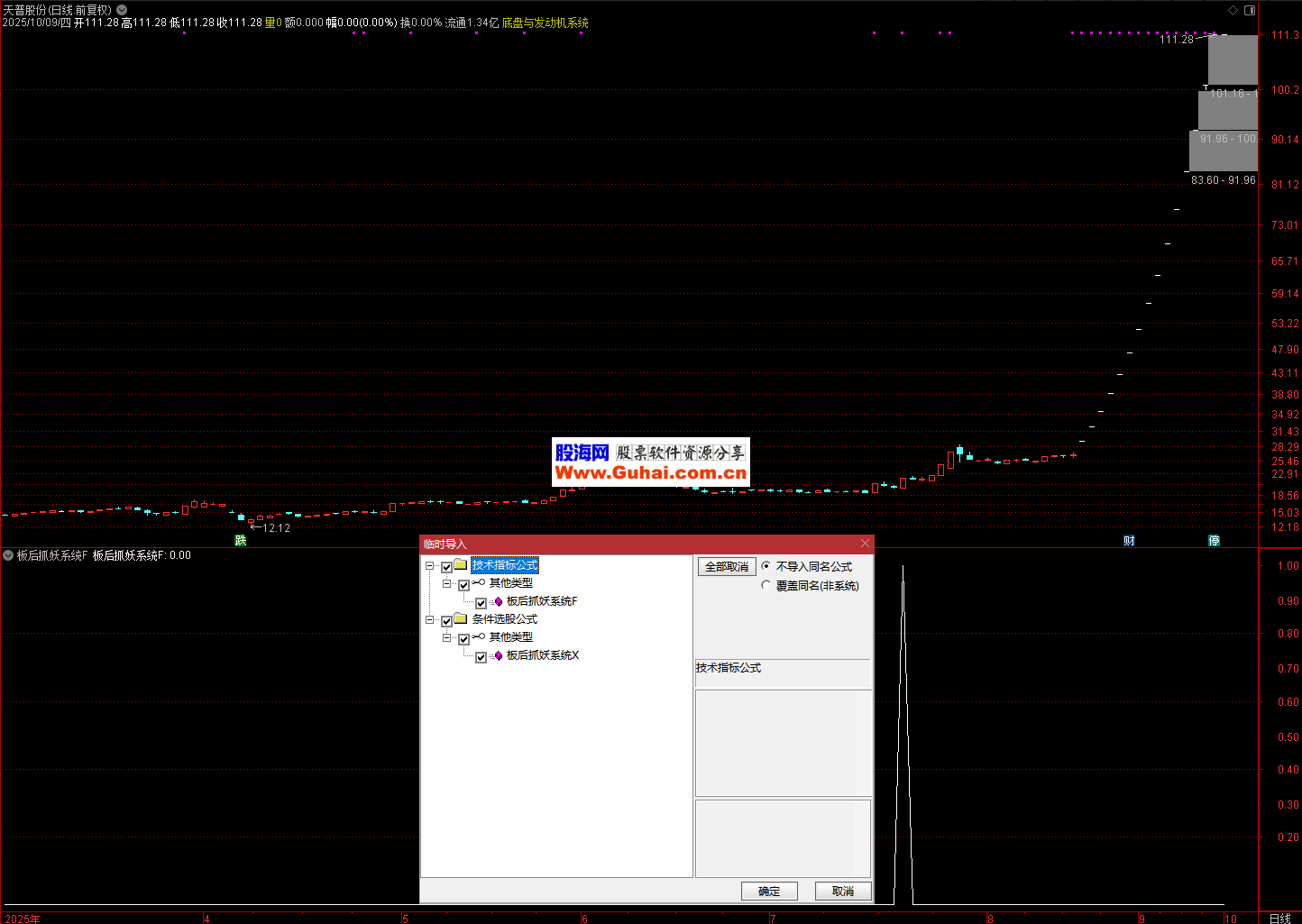1302x924 pixels.
Task: Collapse 其他类型 under 条件选股公式
Action: tap(447, 637)
